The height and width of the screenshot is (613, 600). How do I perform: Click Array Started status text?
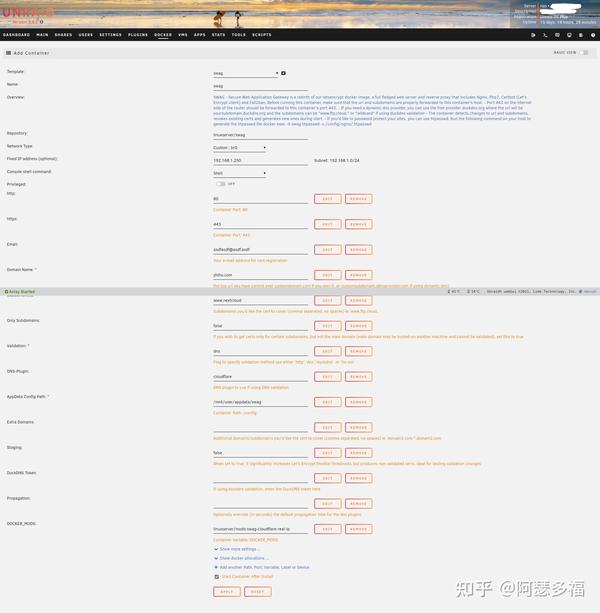[x=20, y=292]
